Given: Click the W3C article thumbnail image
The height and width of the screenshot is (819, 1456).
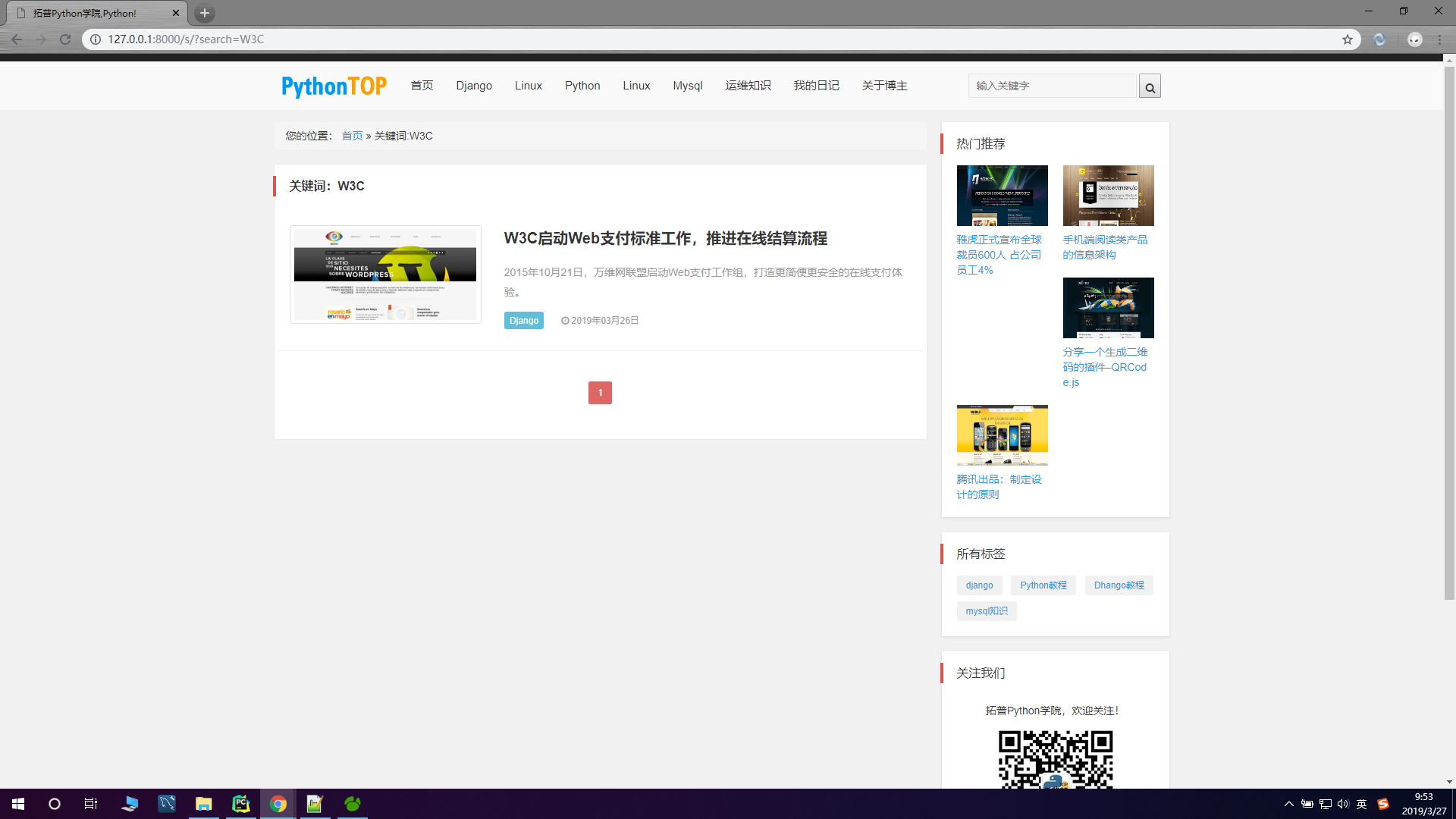Looking at the screenshot, I should point(385,275).
